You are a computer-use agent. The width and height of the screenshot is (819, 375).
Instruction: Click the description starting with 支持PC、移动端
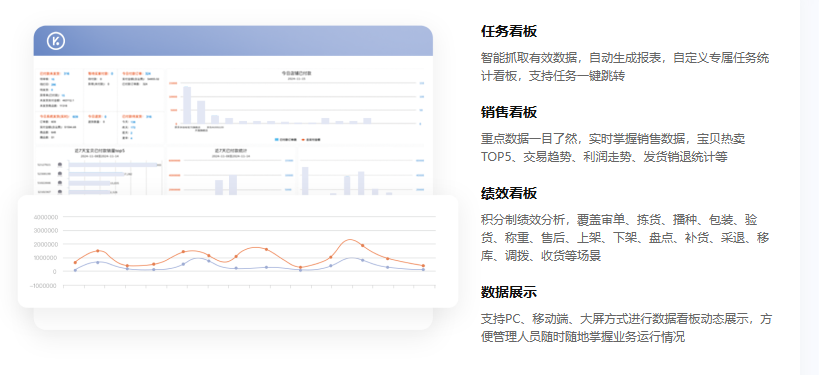[x=626, y=327]
